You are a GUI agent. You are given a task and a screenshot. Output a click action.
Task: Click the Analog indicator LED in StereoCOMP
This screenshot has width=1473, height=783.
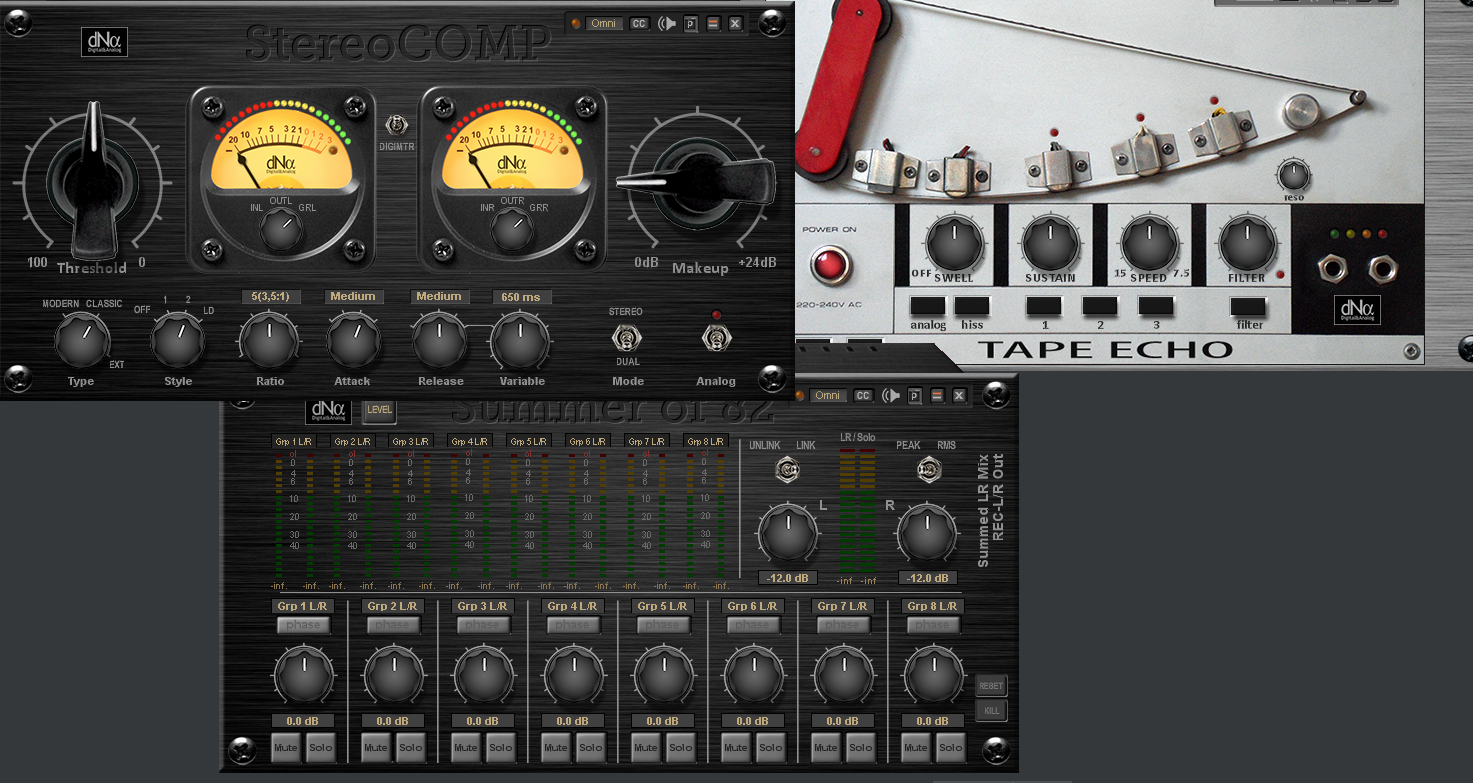point(716,315)
